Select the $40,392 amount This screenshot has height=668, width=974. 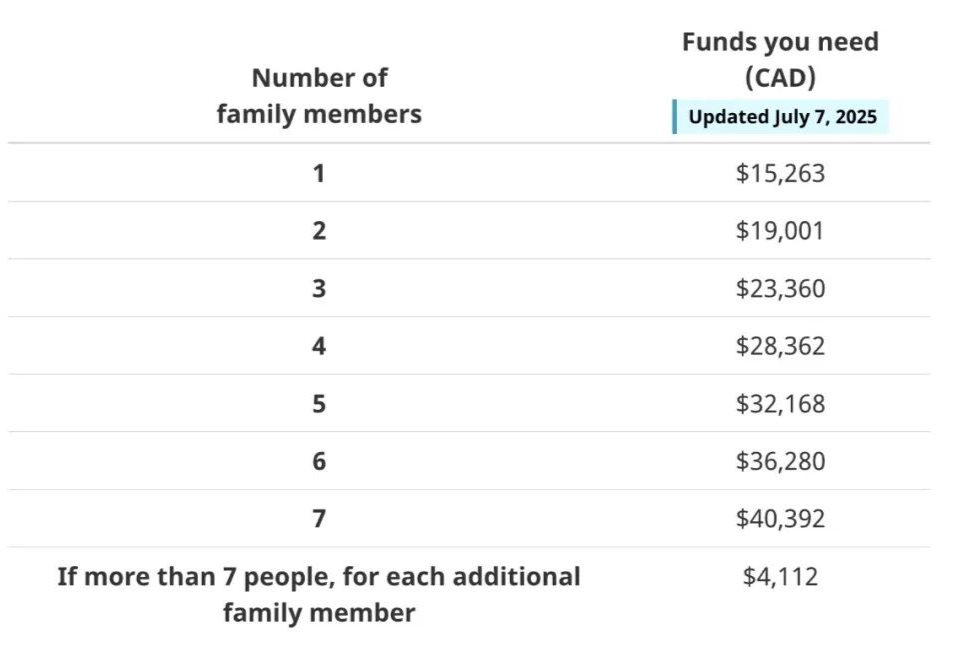[x=780, y=518]
